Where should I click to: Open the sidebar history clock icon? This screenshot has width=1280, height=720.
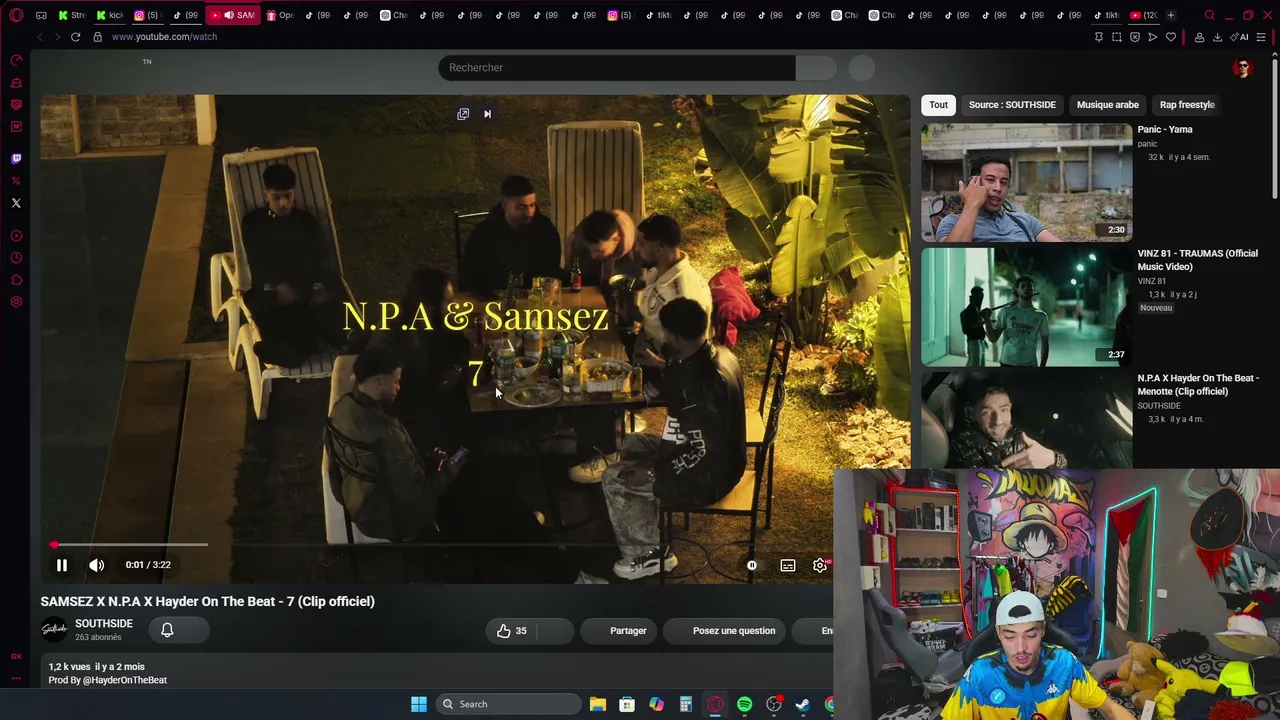point(16,258)
